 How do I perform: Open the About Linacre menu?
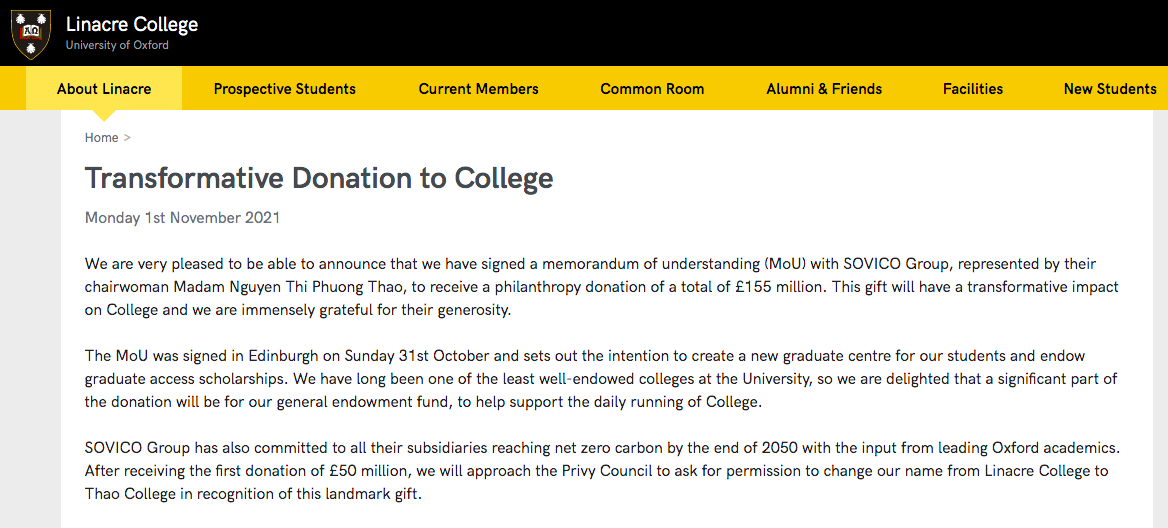[104, 88]
